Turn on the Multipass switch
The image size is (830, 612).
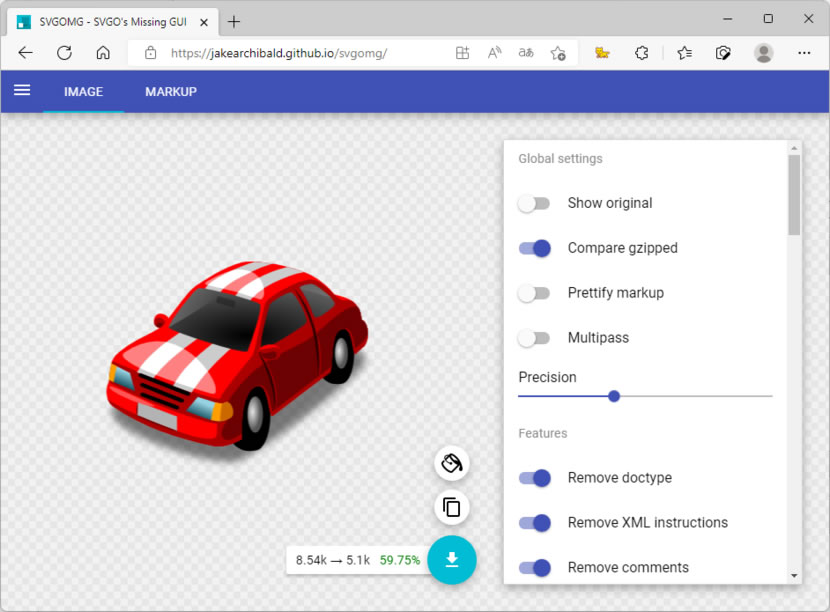[534, 338]
